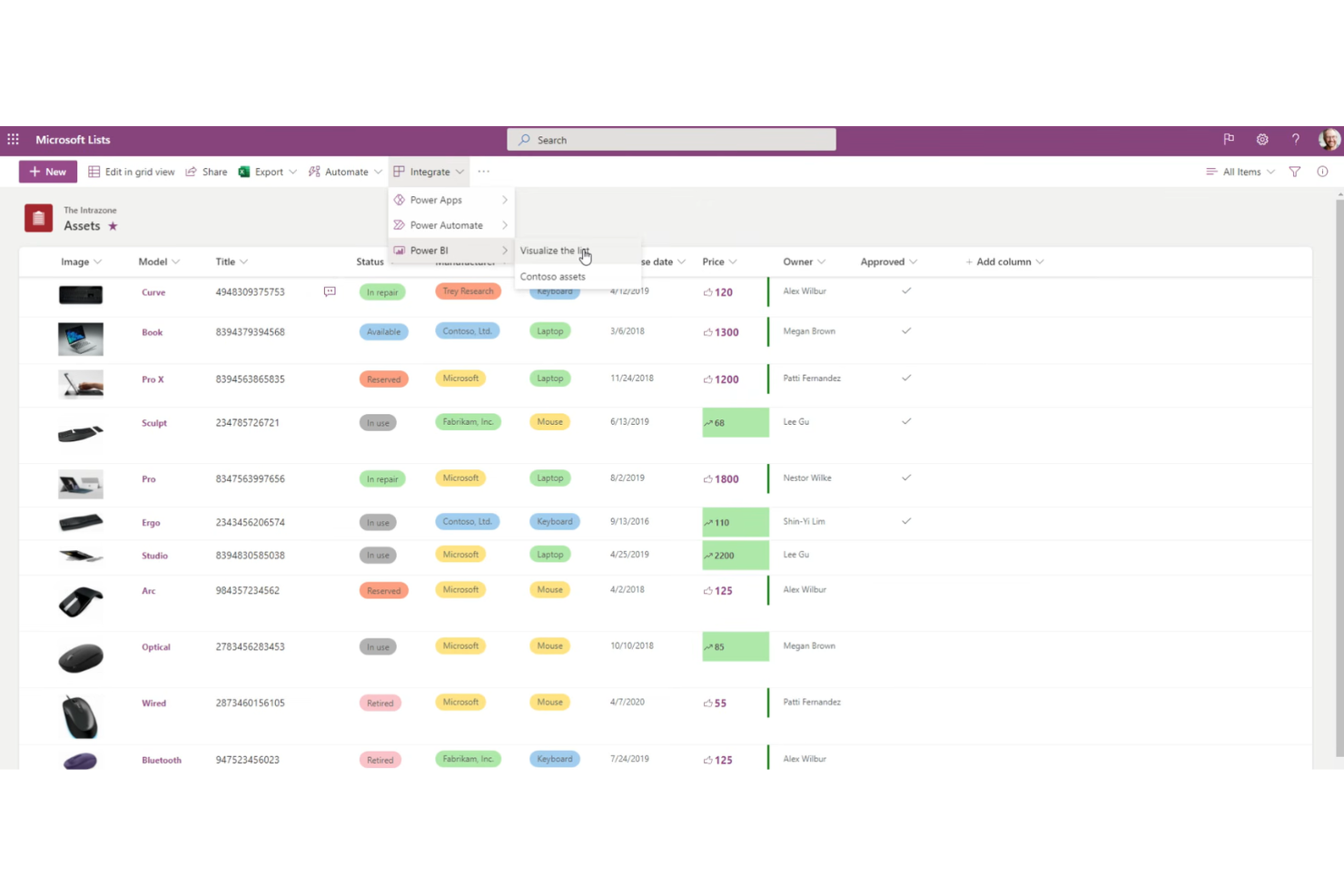Open the comment icon on Curve row
Screen dimensions: 1344x896
(330, 291)
